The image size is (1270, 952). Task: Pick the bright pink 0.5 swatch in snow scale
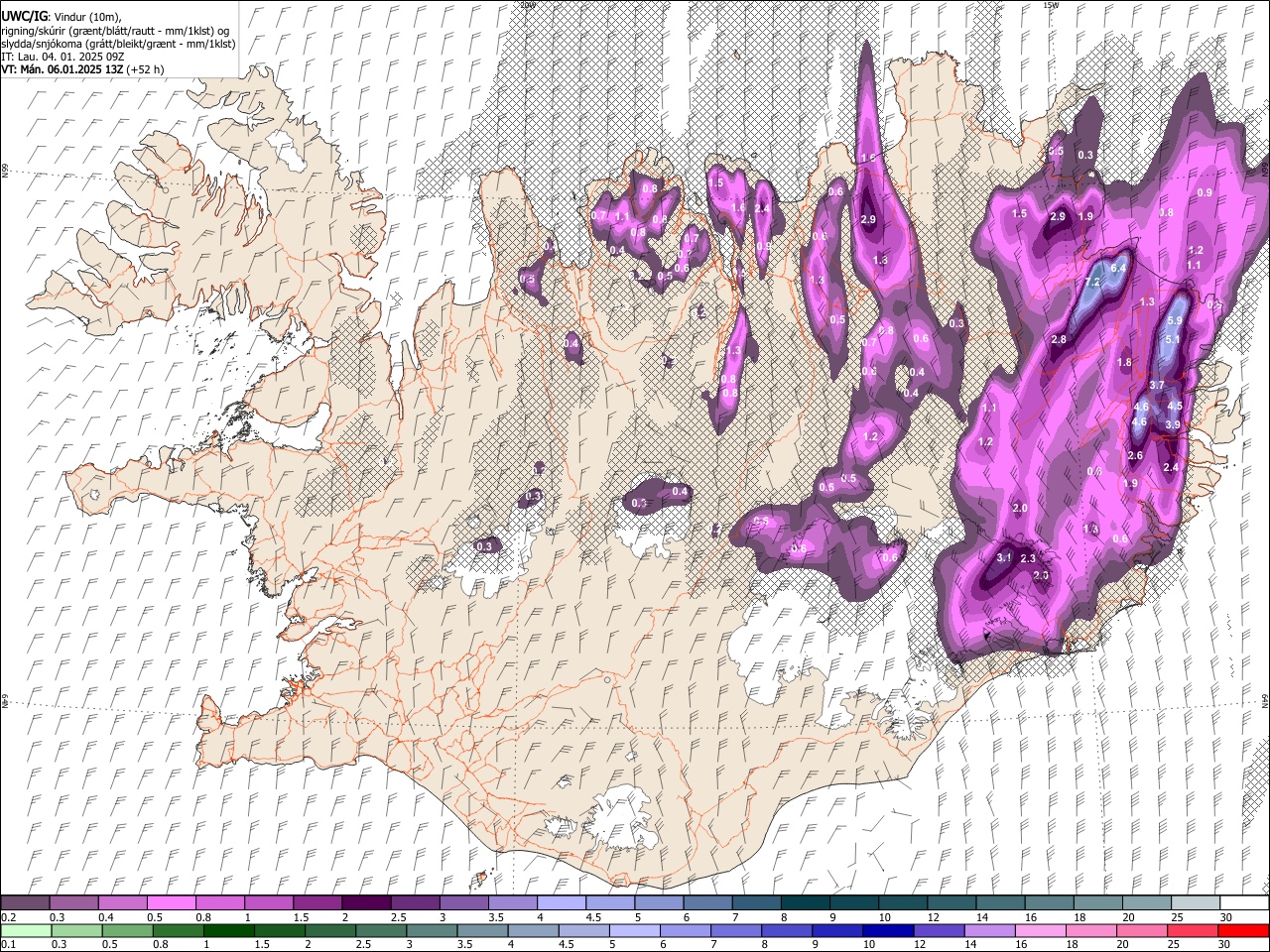(x=171, y=902)
